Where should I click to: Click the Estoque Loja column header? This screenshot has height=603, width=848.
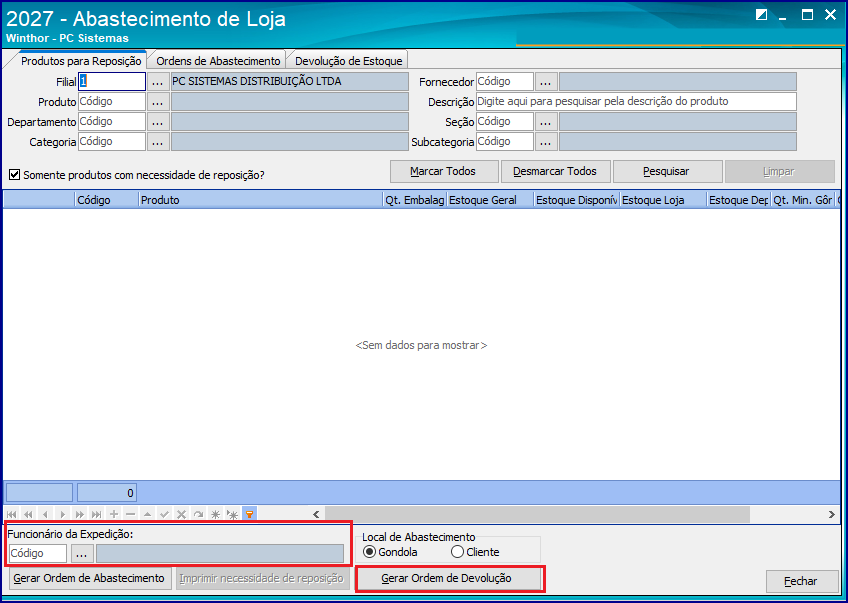click(x=663, y=200)
